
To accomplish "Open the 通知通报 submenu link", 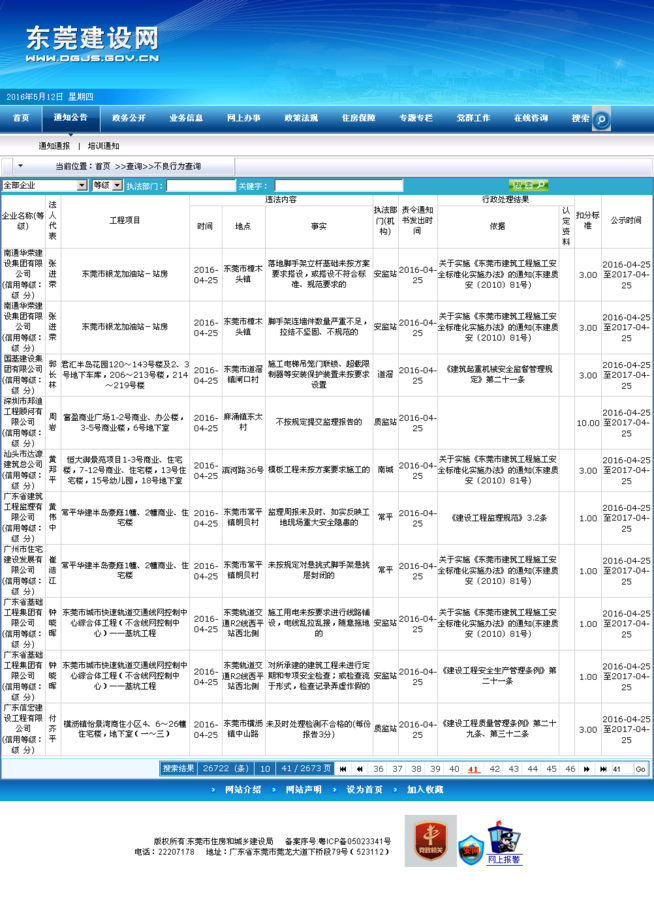I will click(x=54, y=146).
